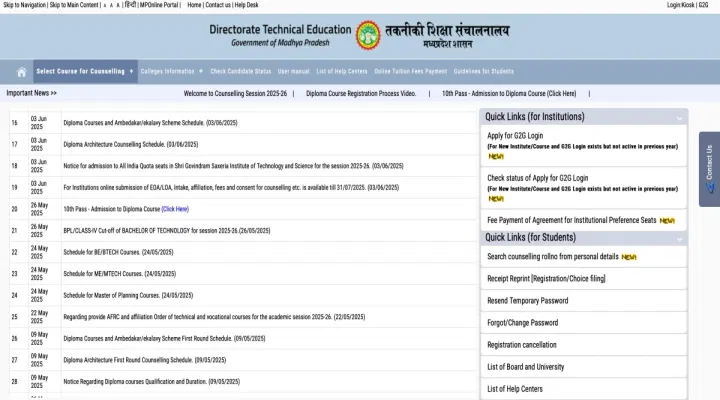The height and width of the screenshot is (400, 720).
Task: Click Welcome to Counselling Session 2025-26 news
Action: coord(235,93)
